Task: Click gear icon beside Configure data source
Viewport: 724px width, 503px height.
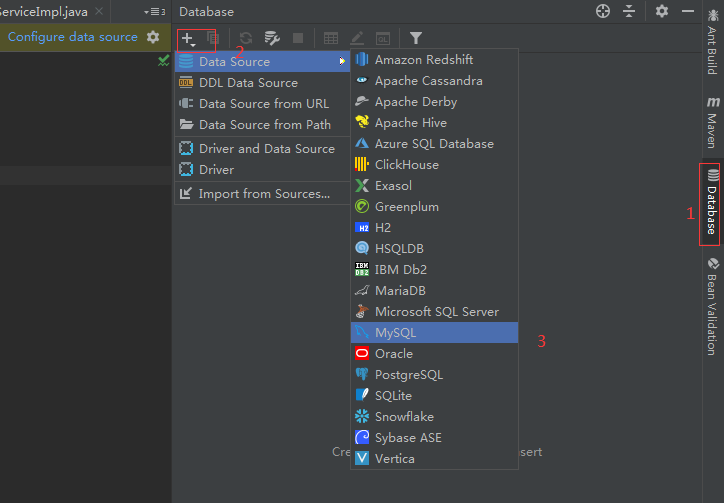Action: coord(153,37)
